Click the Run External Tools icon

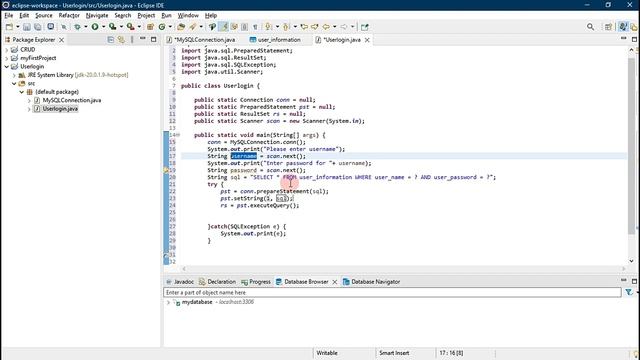tap(130, 27)
